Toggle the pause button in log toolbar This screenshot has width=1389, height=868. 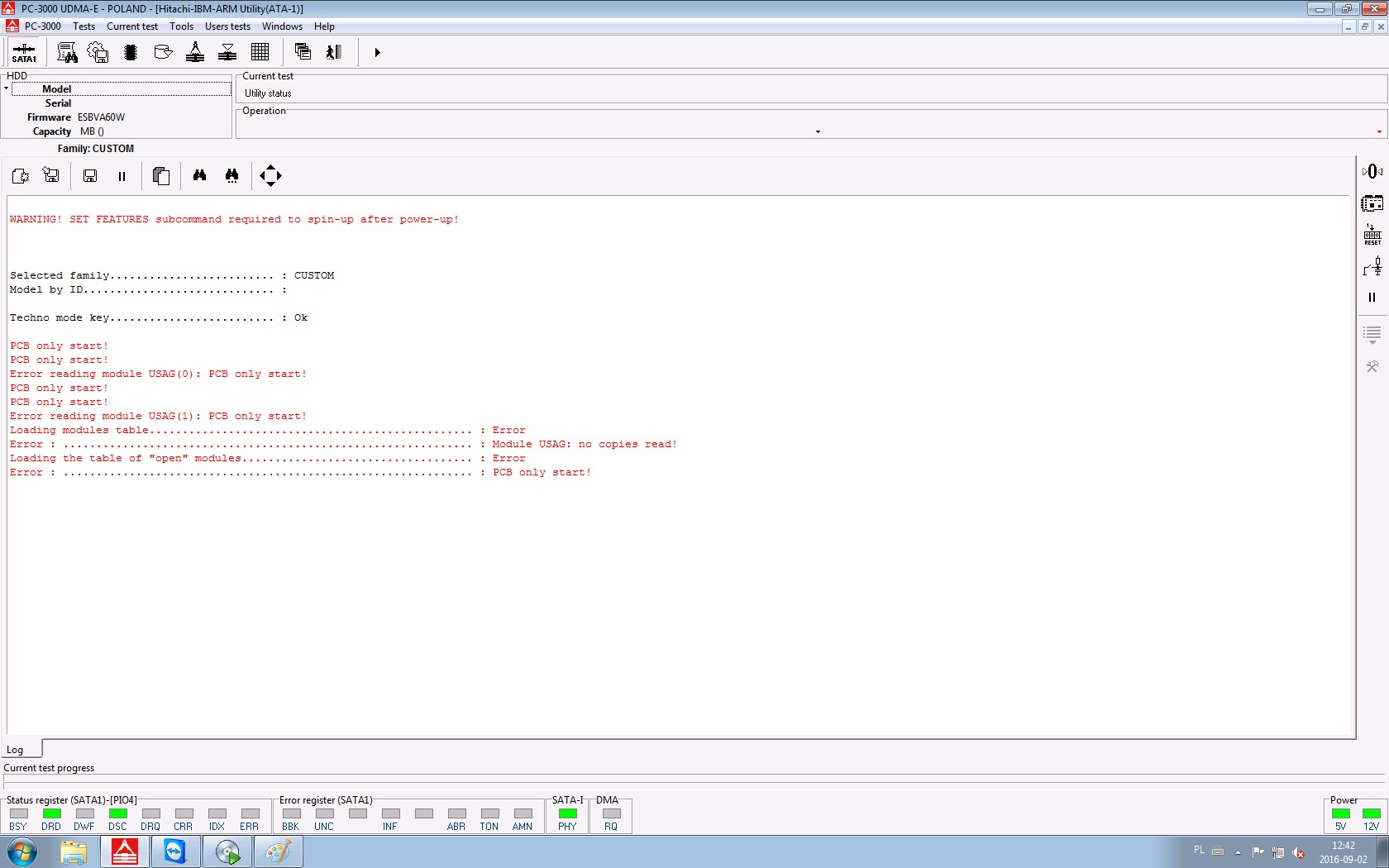point(122,176)
